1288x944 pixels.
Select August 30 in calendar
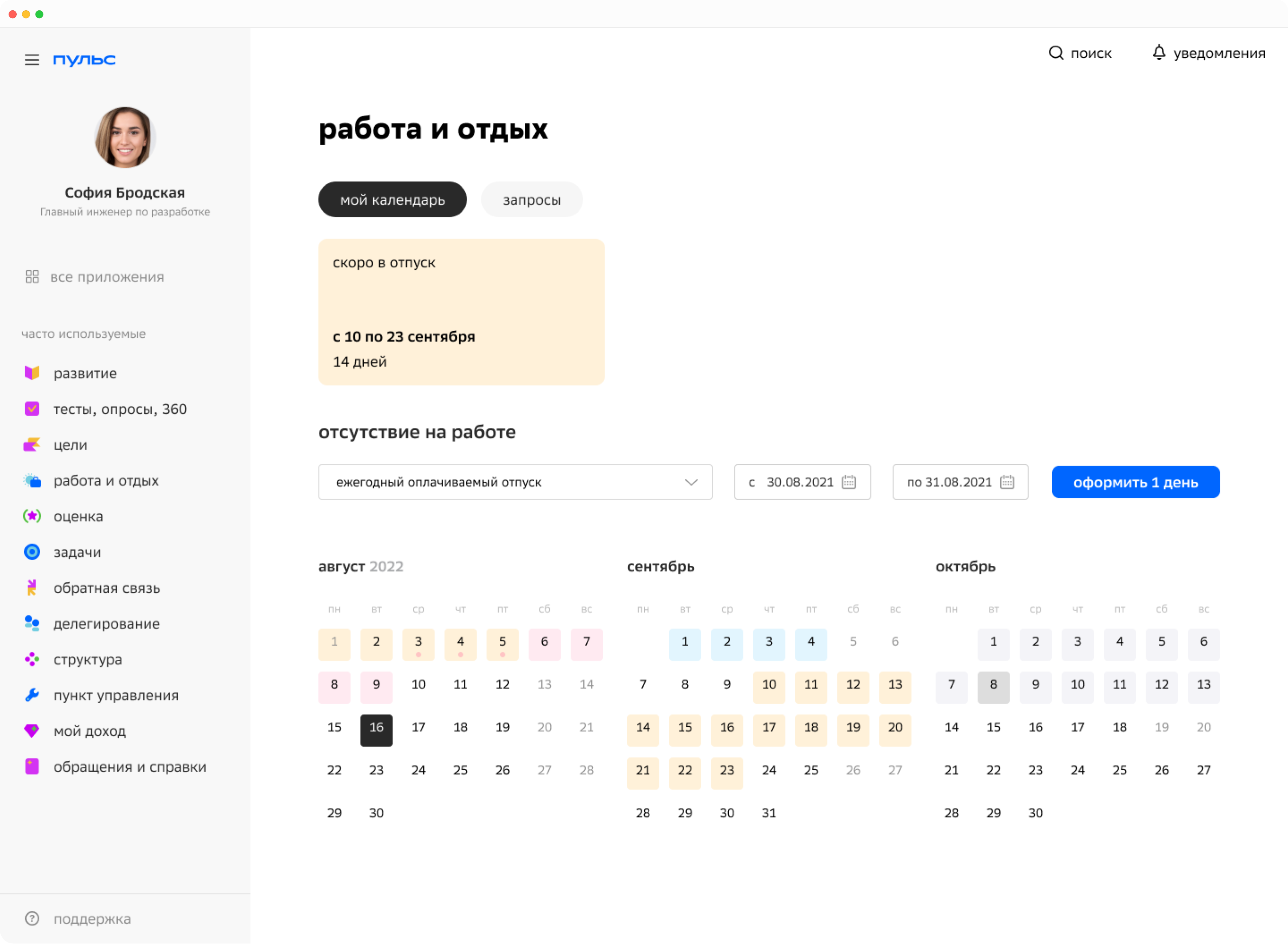[x=377, y=813]
